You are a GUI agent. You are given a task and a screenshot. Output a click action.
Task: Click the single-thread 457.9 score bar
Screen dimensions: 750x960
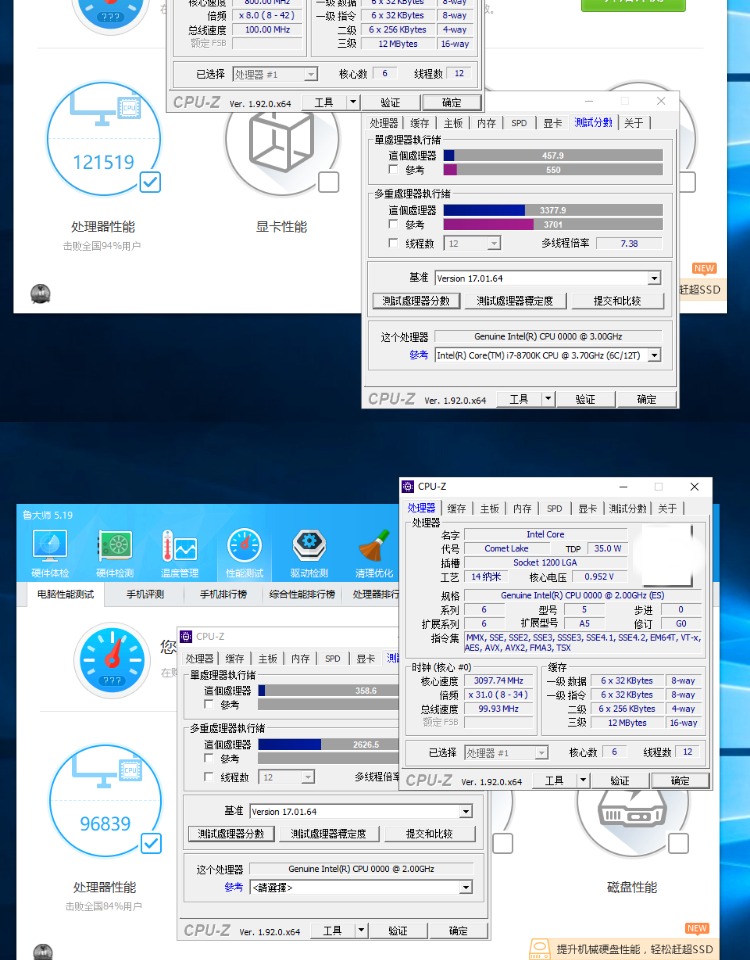click(x=553, y=156)
